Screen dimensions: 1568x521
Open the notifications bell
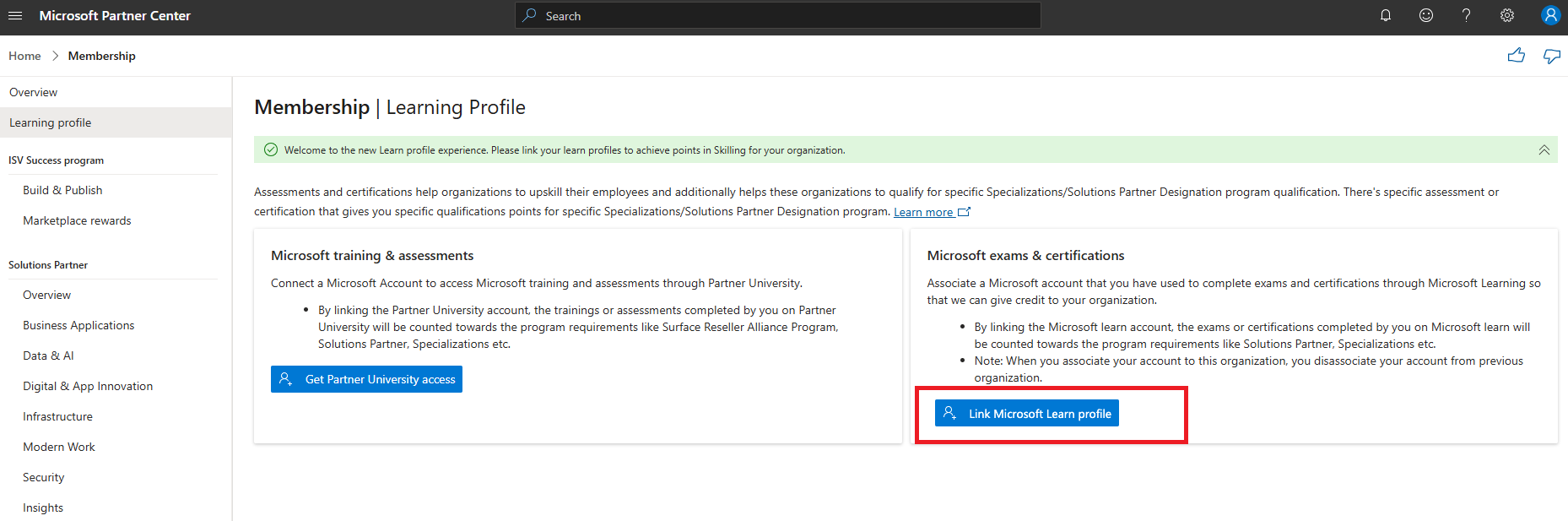click(1386, 15)
